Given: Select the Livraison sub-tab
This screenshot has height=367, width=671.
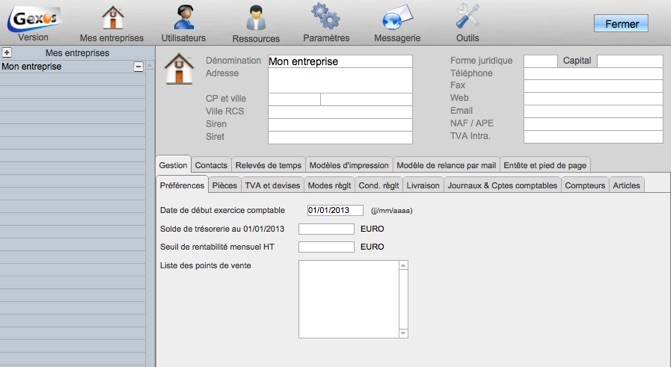Looking at the screenshot, I should click(x=423, y=185).
